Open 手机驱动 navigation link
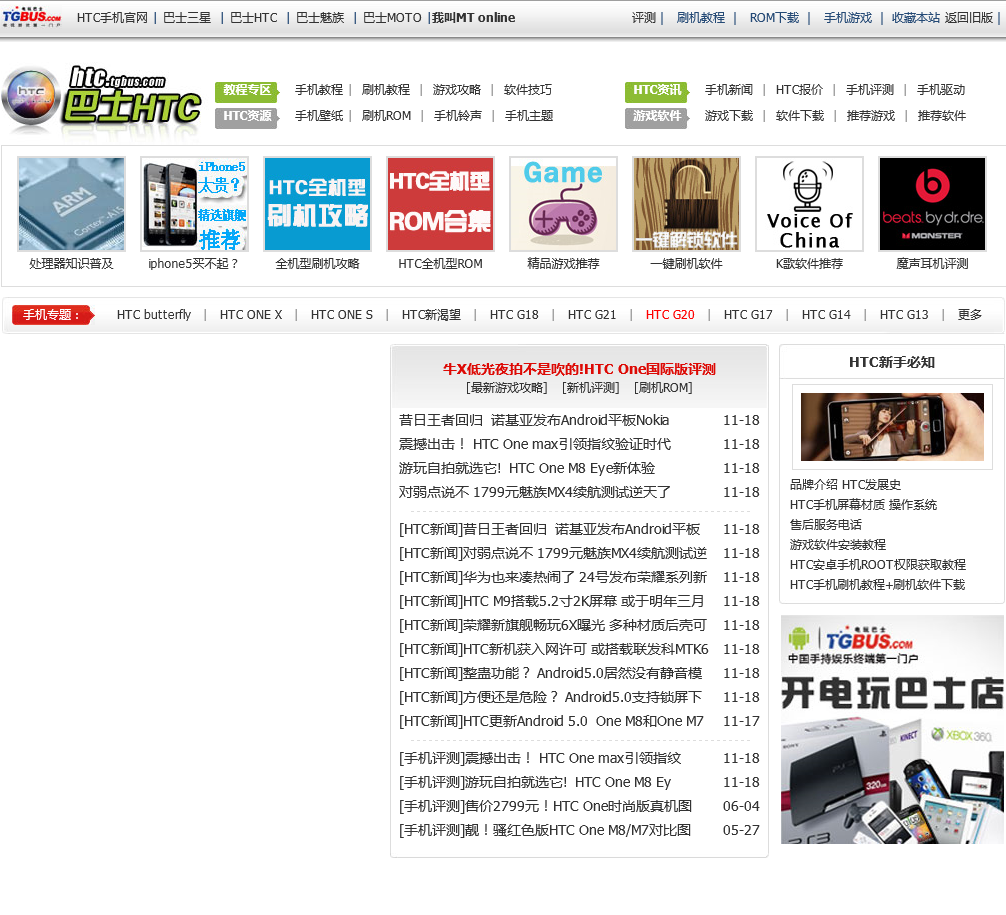 (941, 90)
